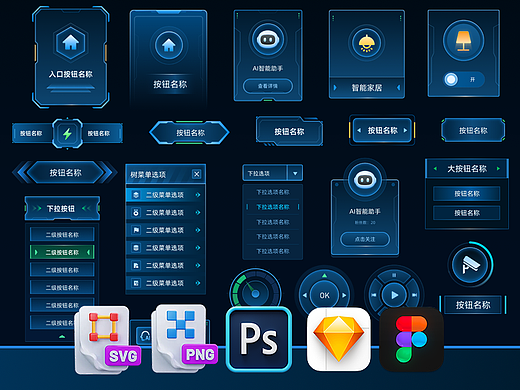Launch the Photoshop Ps icon
The image size is (520, 390).
(259, 339)
